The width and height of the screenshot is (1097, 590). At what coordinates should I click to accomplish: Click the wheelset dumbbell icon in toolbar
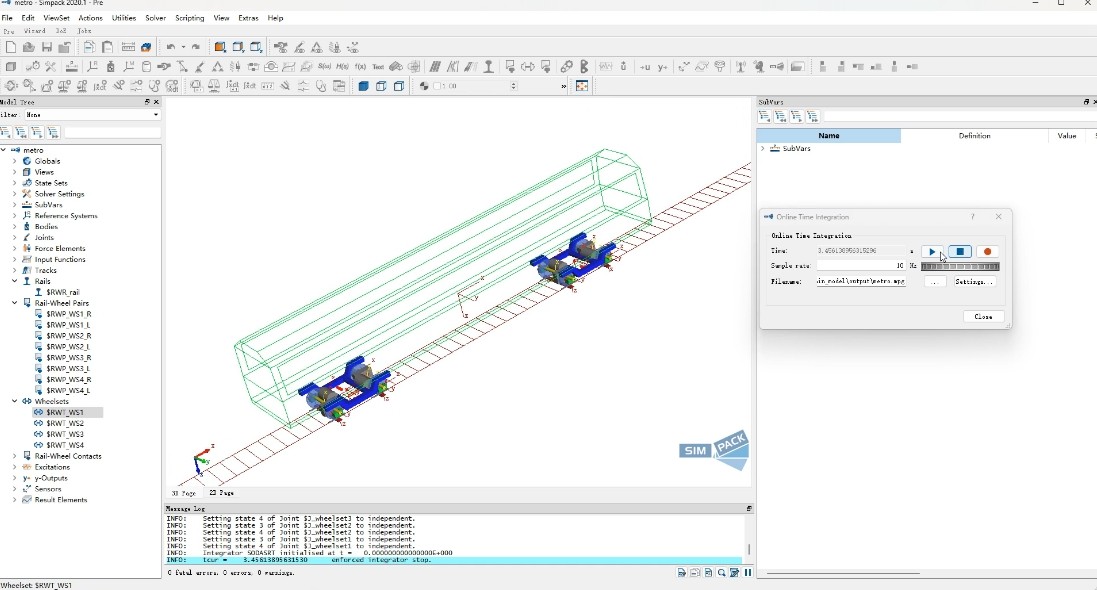[528, 66]
